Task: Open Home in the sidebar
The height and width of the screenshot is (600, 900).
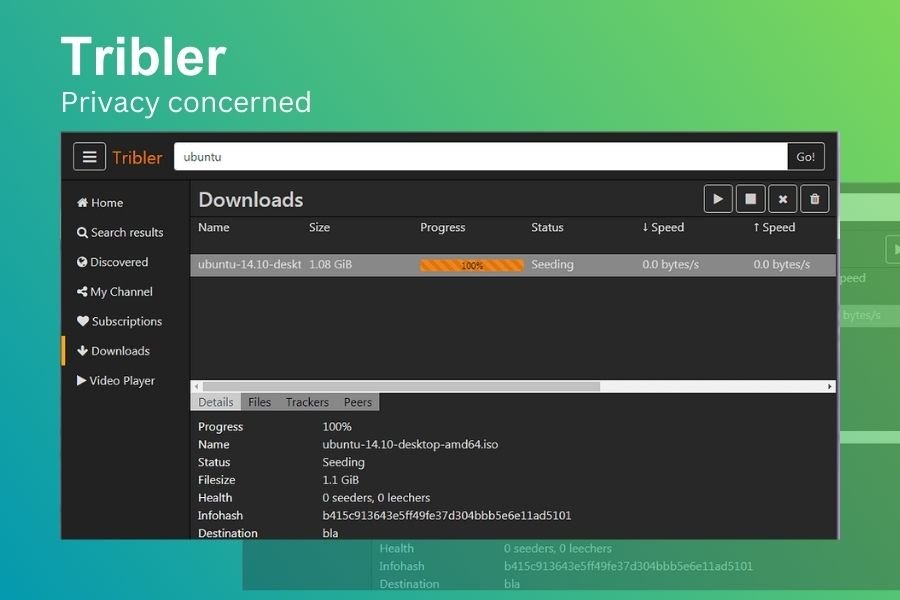Action: (x=100, y=203)
